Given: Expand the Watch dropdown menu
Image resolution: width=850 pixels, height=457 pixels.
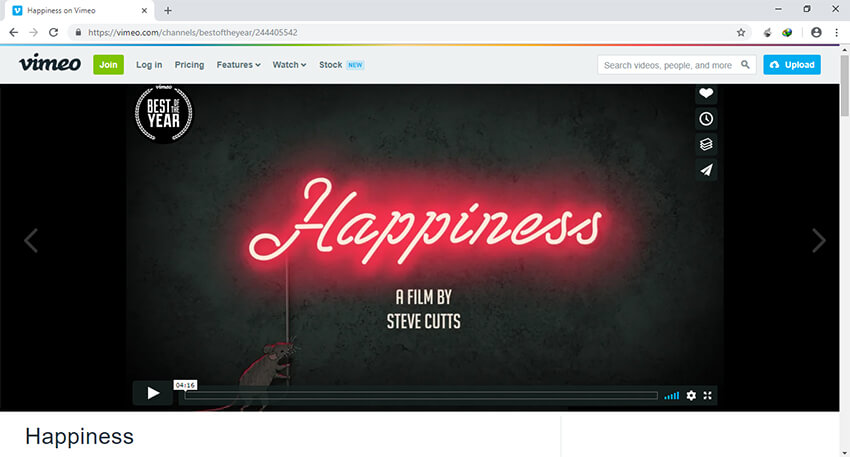Looking at the screenshot, I should (x=289, y=65).
